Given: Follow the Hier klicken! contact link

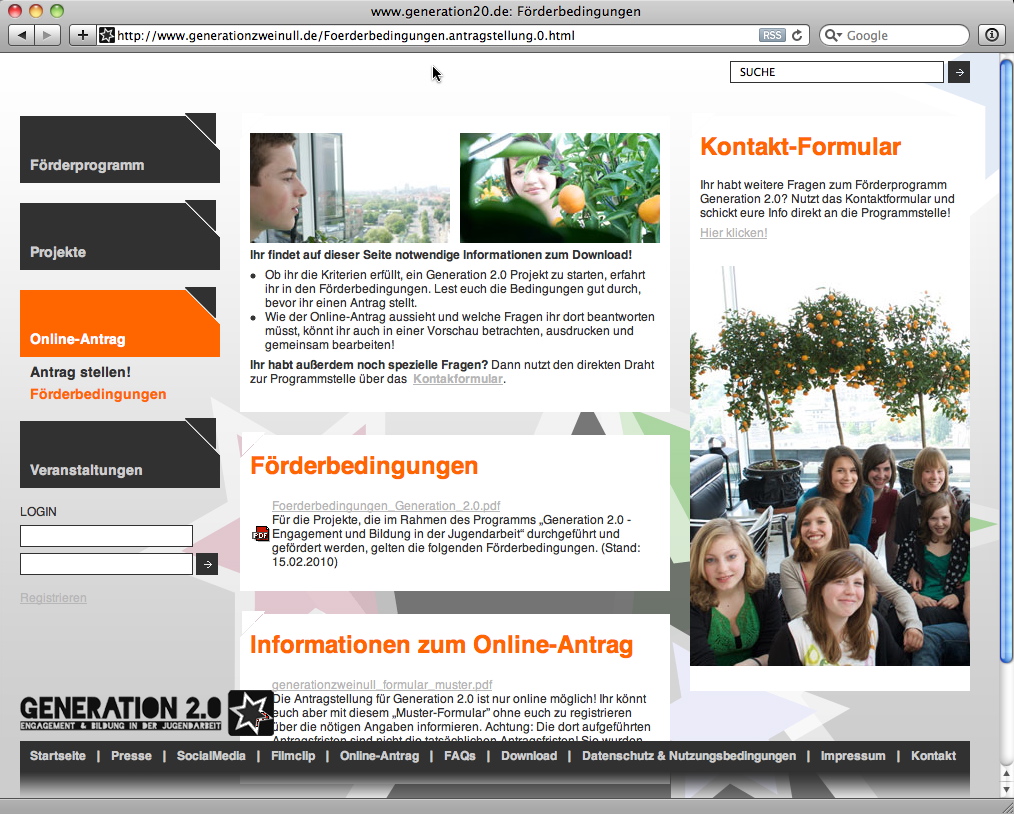Looking at the screenshot, I should pos(733,233).
